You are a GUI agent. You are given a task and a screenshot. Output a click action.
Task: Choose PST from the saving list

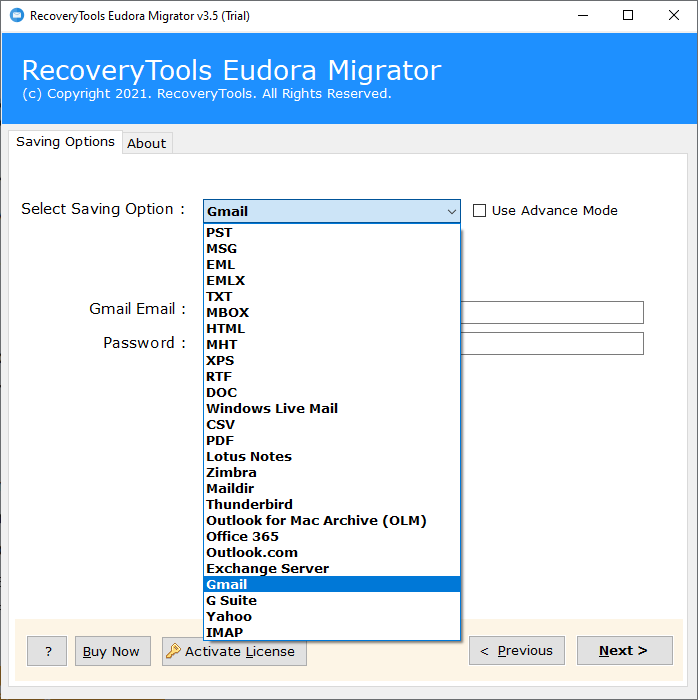[332, 233]
